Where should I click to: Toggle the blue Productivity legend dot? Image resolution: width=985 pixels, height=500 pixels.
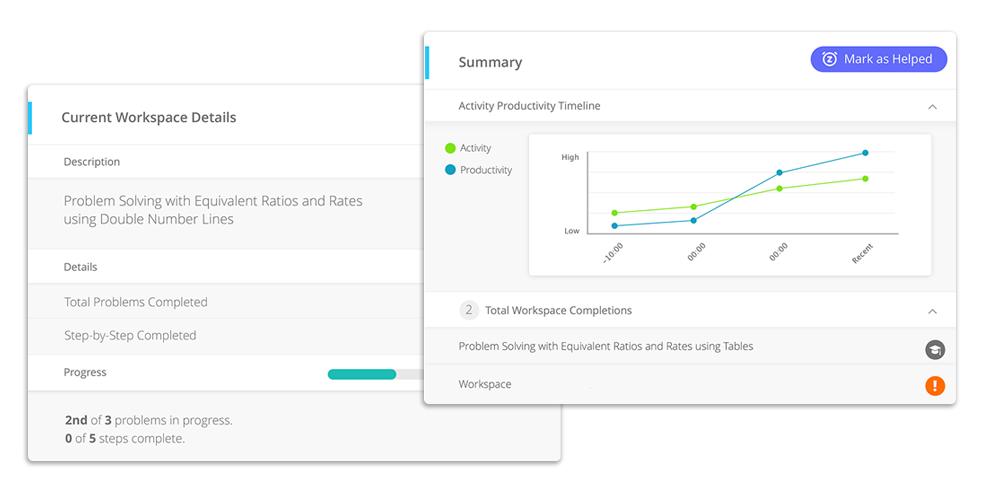450,170
